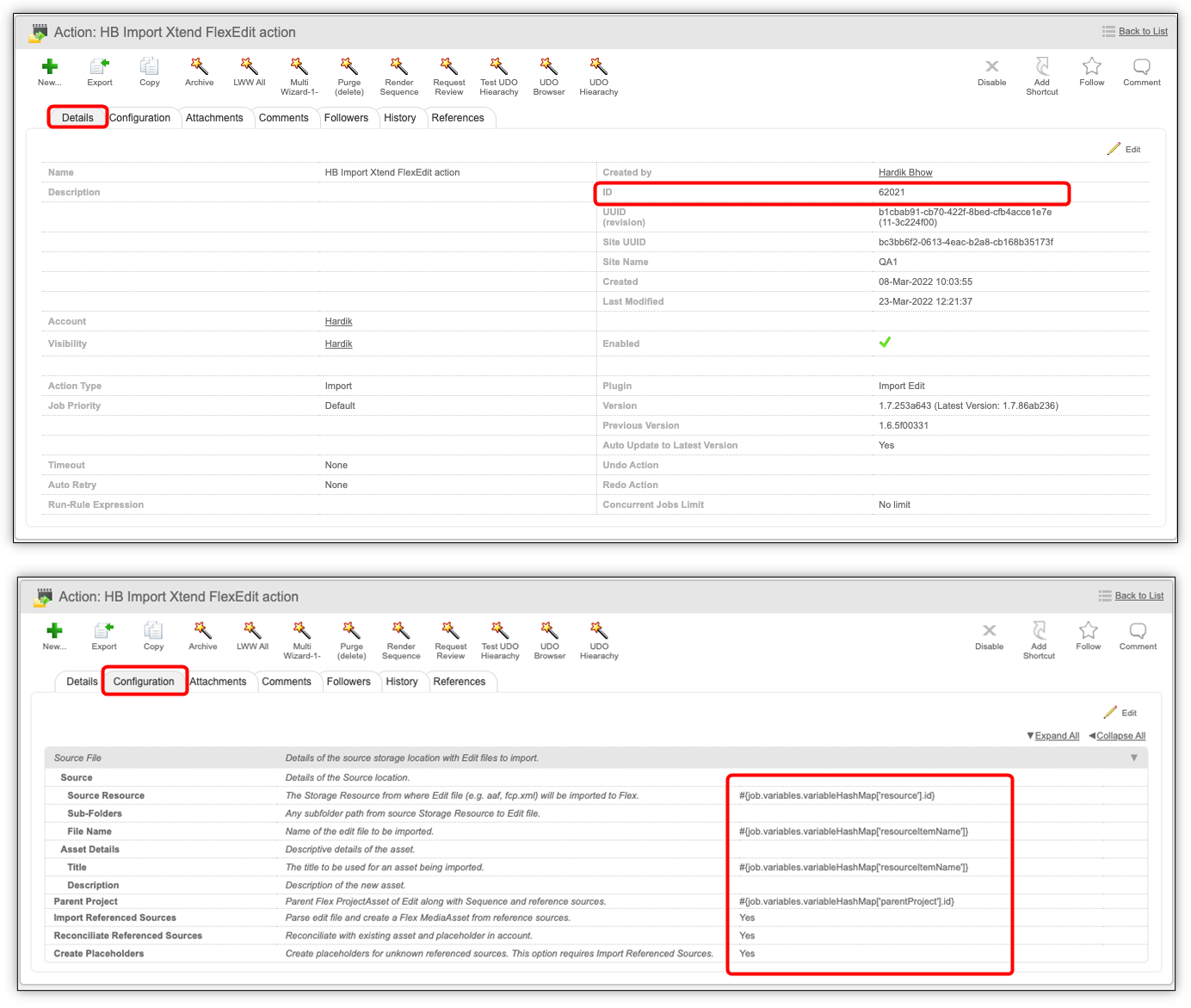
Task: Click Disable X icon in the Details view
Action: [991, 67]
